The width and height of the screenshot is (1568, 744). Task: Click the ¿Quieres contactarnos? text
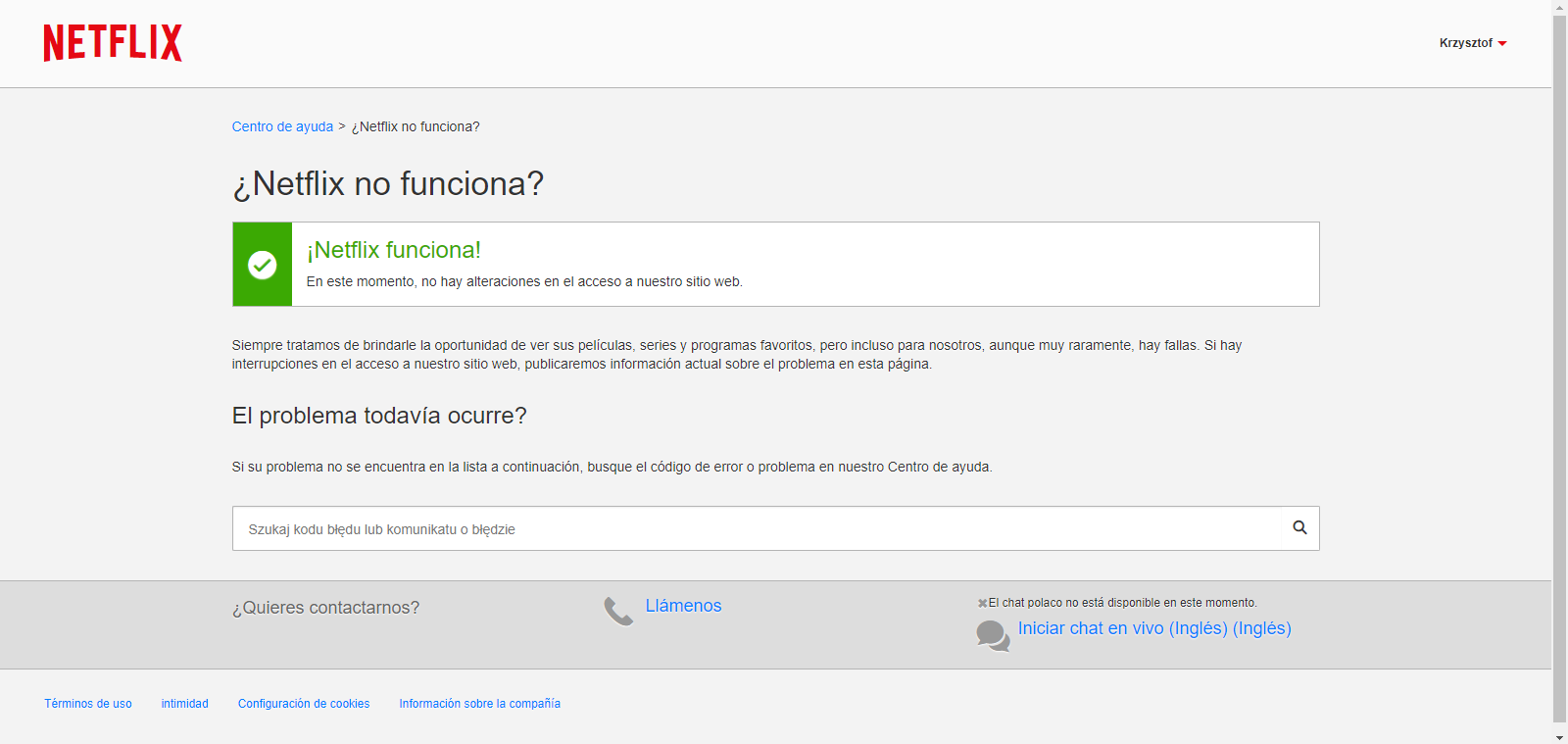(325, 608)
